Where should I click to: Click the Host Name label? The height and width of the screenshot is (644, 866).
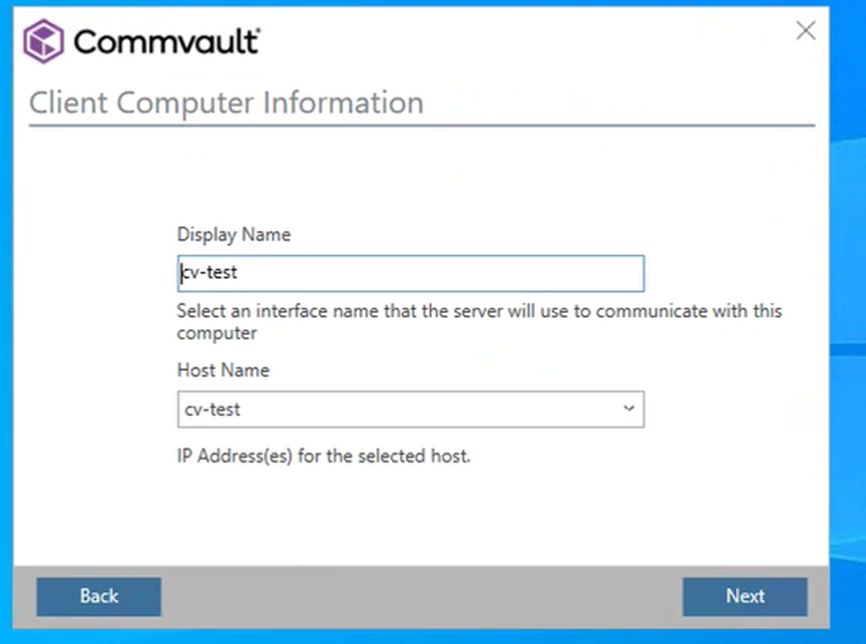(x=223, y=369)
